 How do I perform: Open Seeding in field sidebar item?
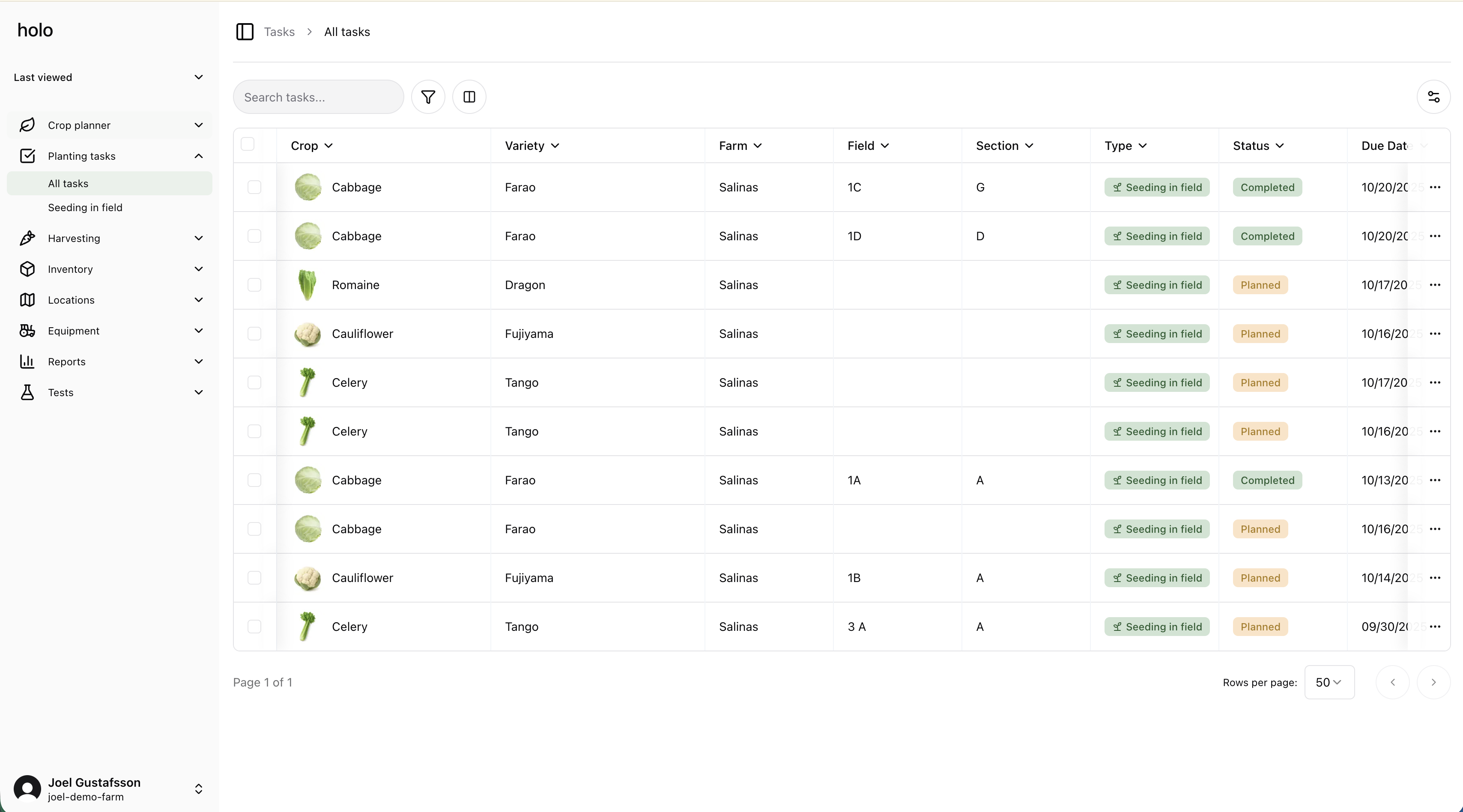(85, 207)
